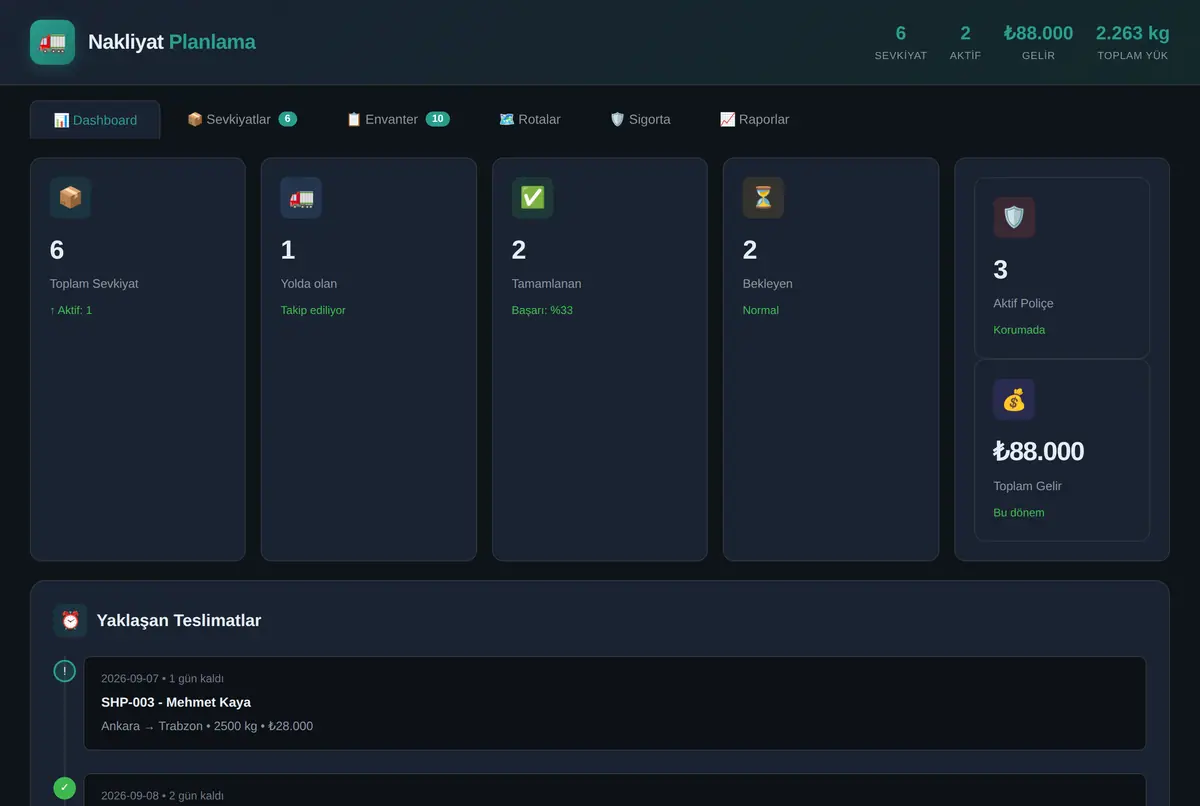
Task: Click the hourglass icon on Bekleyen card
Action: pyautogui.click(x=763, y=198)
